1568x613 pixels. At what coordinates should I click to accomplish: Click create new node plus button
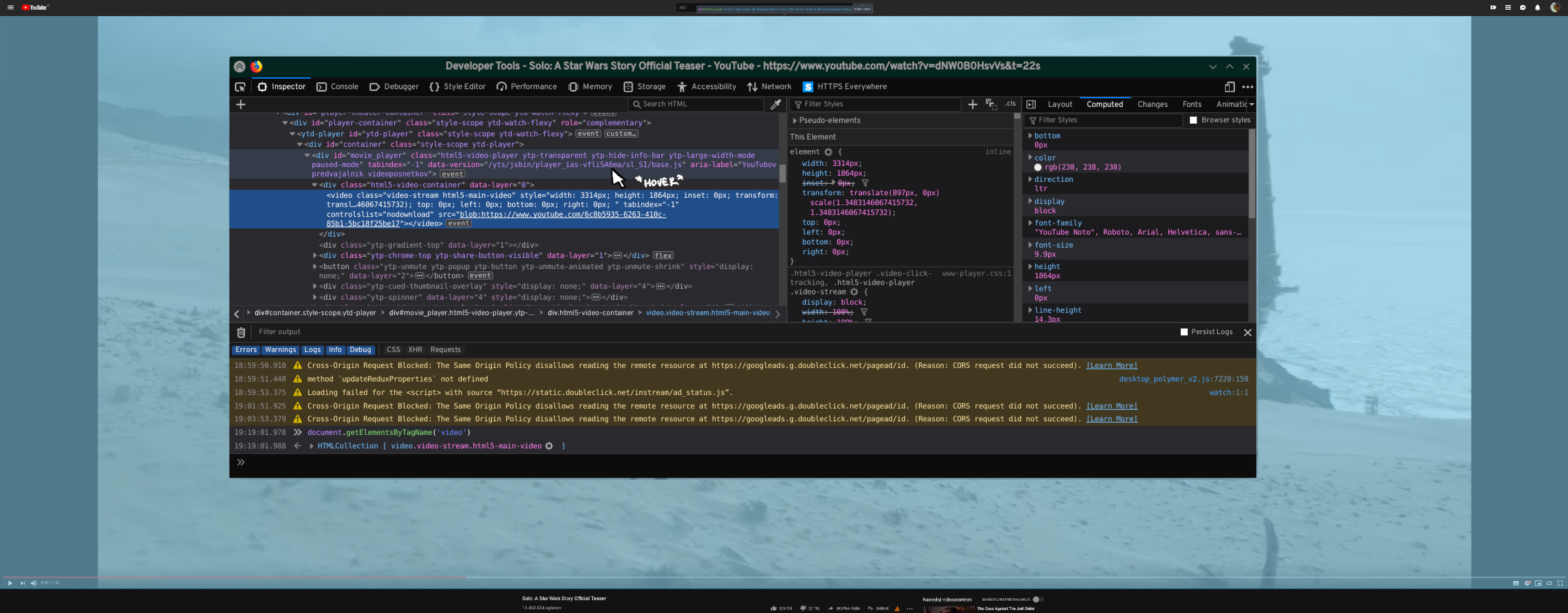pos(241,104)
